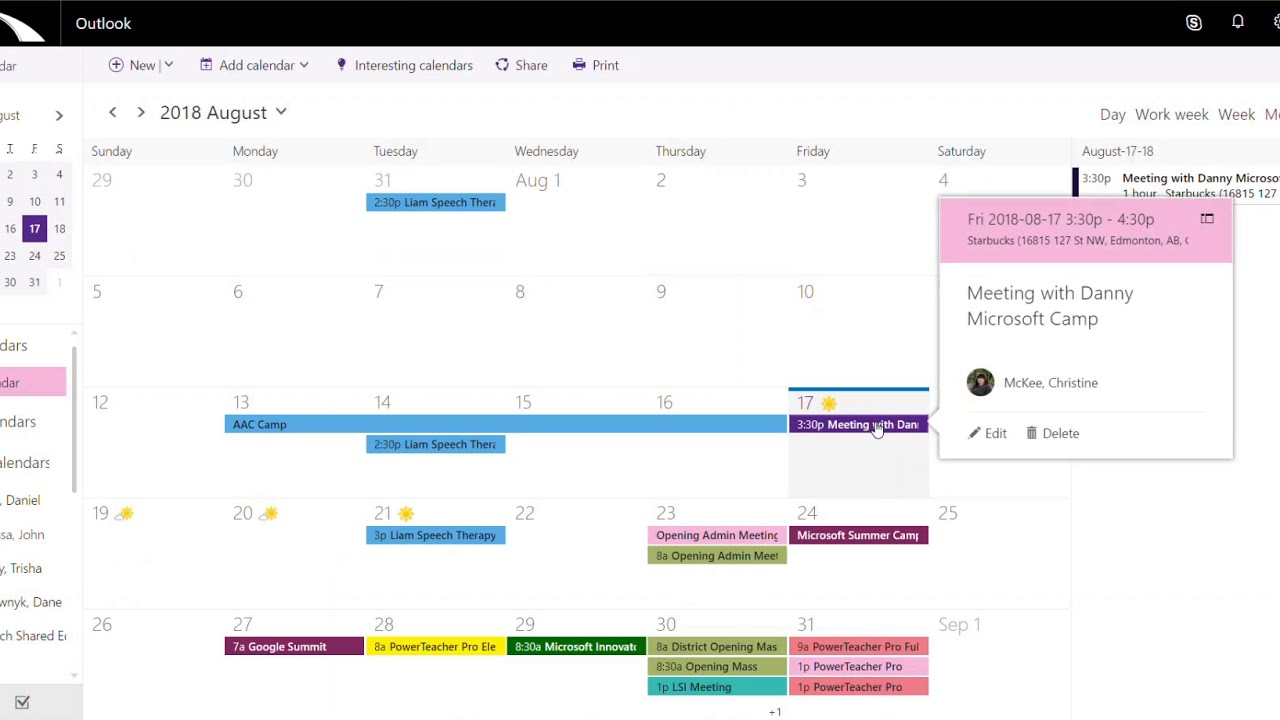Image resolution: width=1280 pixels, height=720 pixels.
Task: Delete the Meeting with Danny event
Action: [1053, 433]
